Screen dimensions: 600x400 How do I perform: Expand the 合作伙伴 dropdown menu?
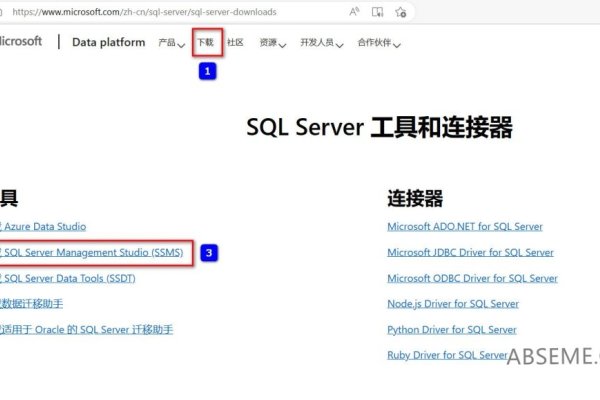379,42
